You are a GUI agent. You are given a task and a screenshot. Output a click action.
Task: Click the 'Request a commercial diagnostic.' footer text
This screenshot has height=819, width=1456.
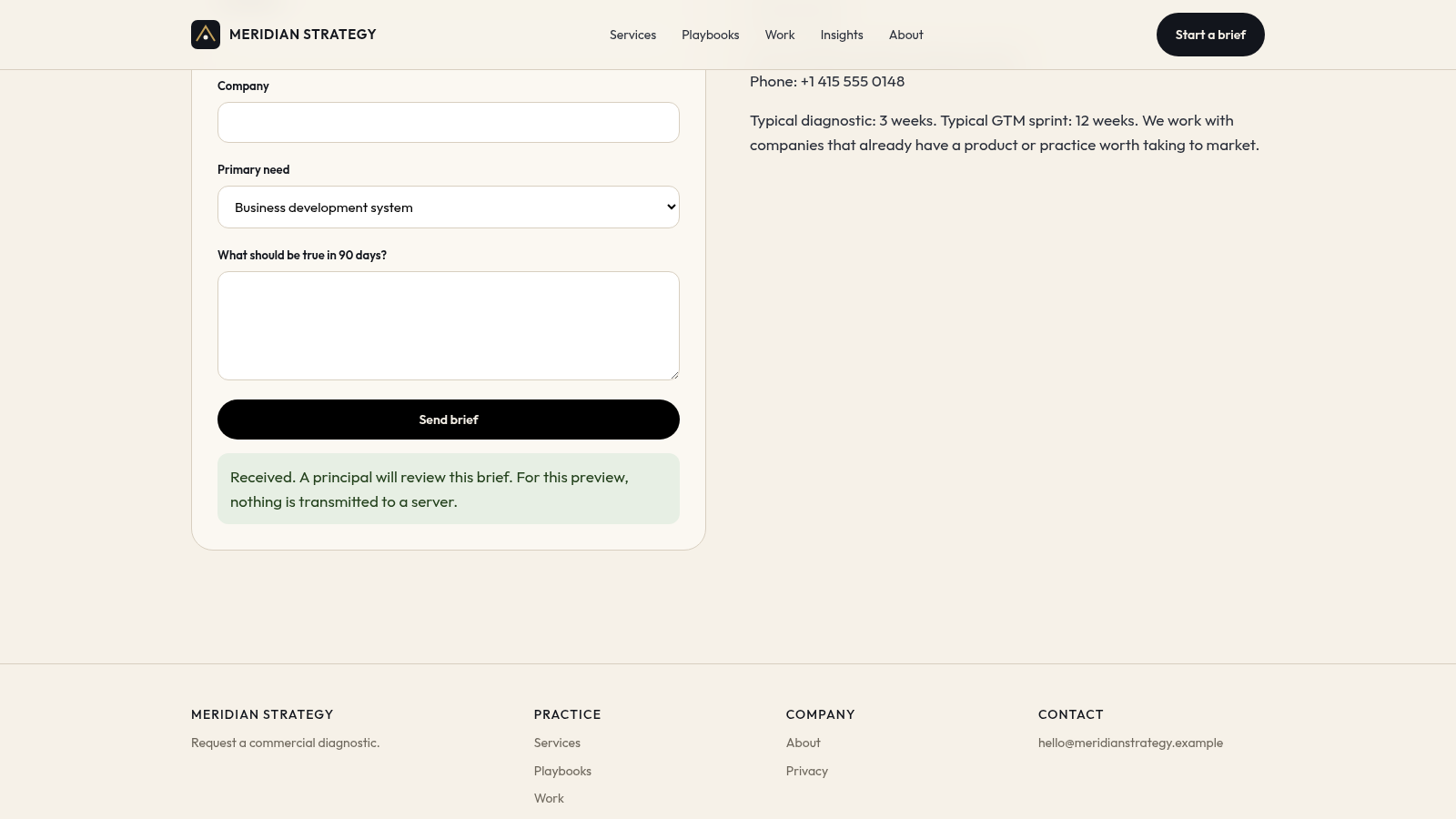point(285,743)
